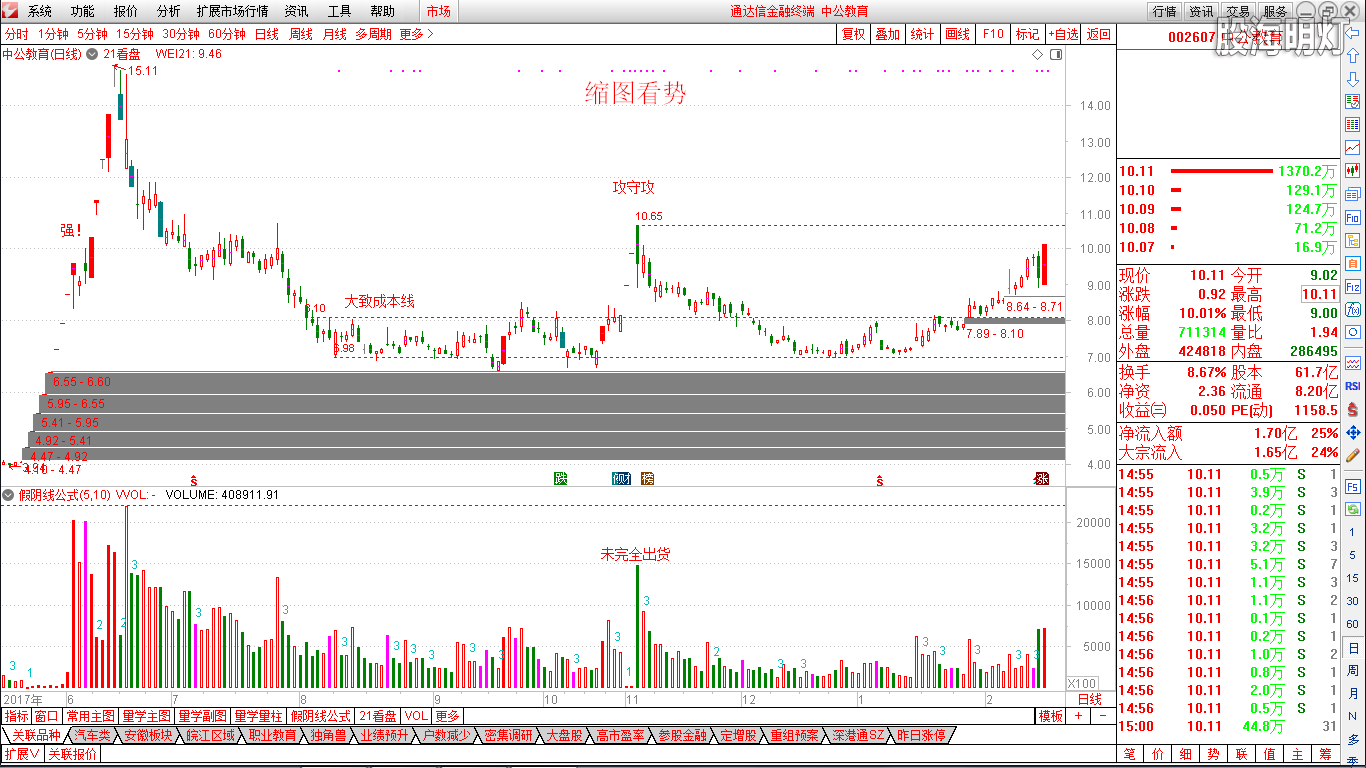1366x768 pixels.
Task: Click the FS sidebar icon
Action: point(1353,486)
